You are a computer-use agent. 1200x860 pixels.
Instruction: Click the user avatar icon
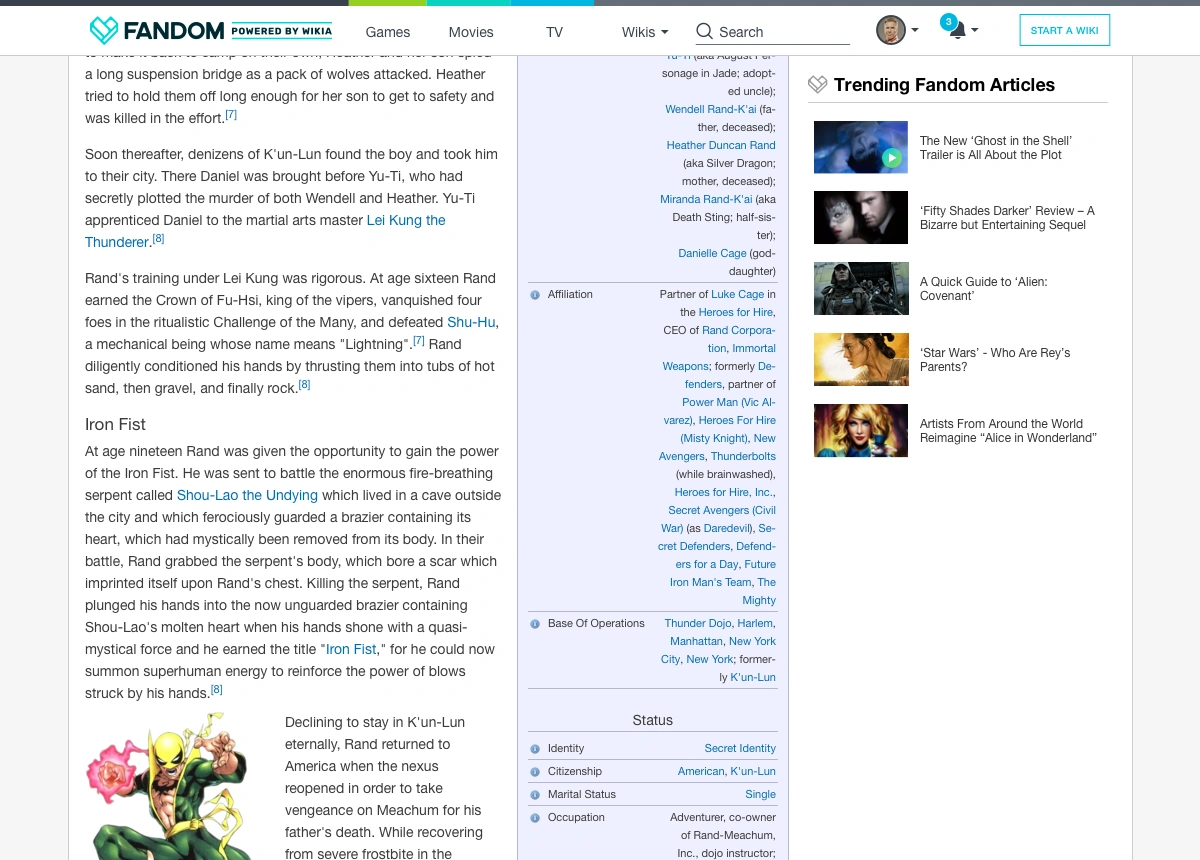[889, 29]
